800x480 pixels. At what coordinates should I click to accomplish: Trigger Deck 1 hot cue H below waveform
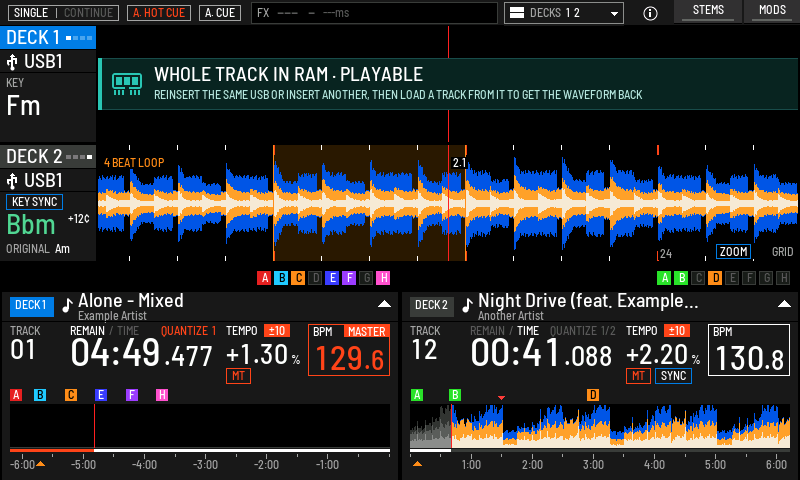383,278
